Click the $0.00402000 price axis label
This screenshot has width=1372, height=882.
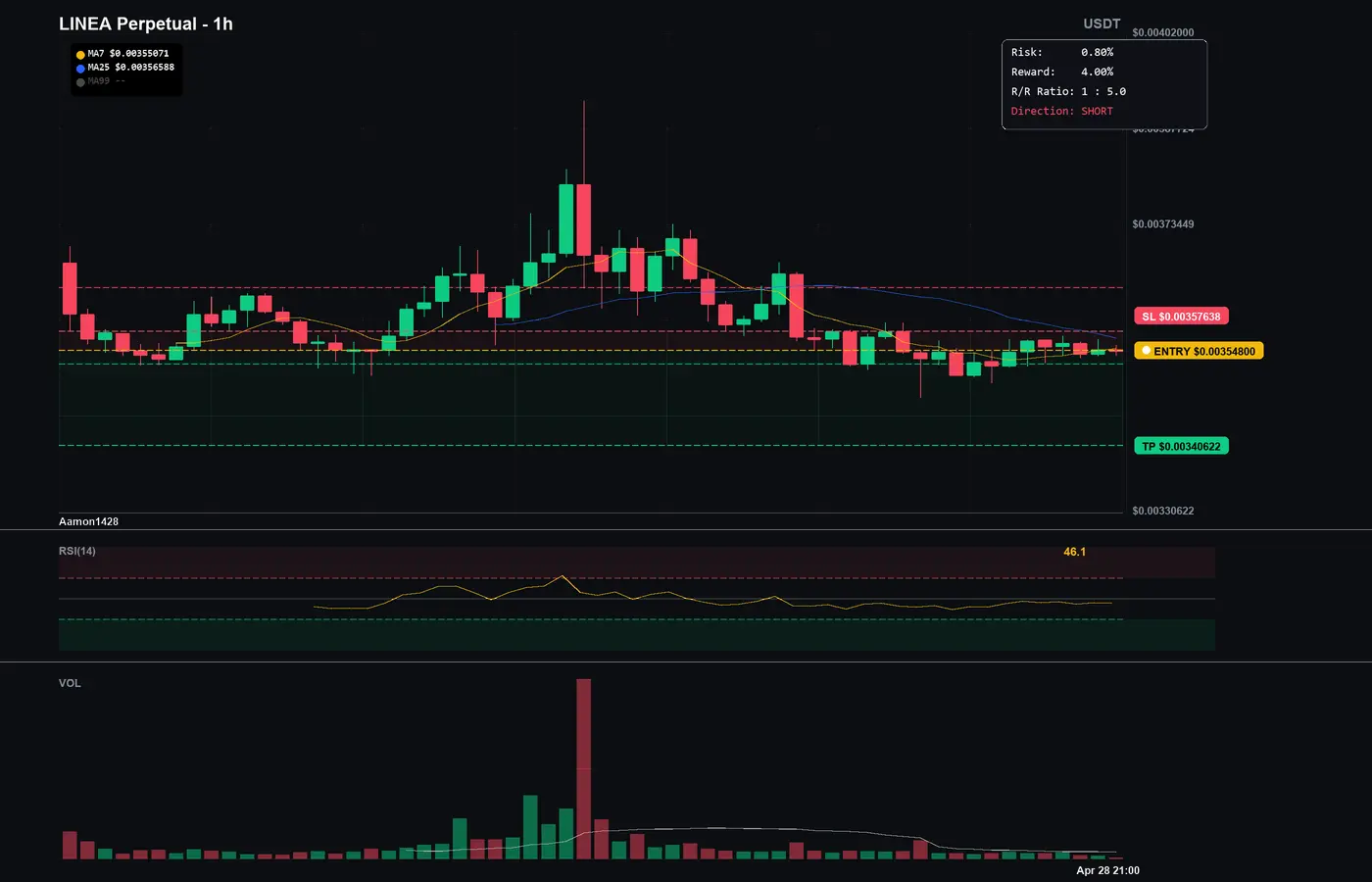[1163, 32]
